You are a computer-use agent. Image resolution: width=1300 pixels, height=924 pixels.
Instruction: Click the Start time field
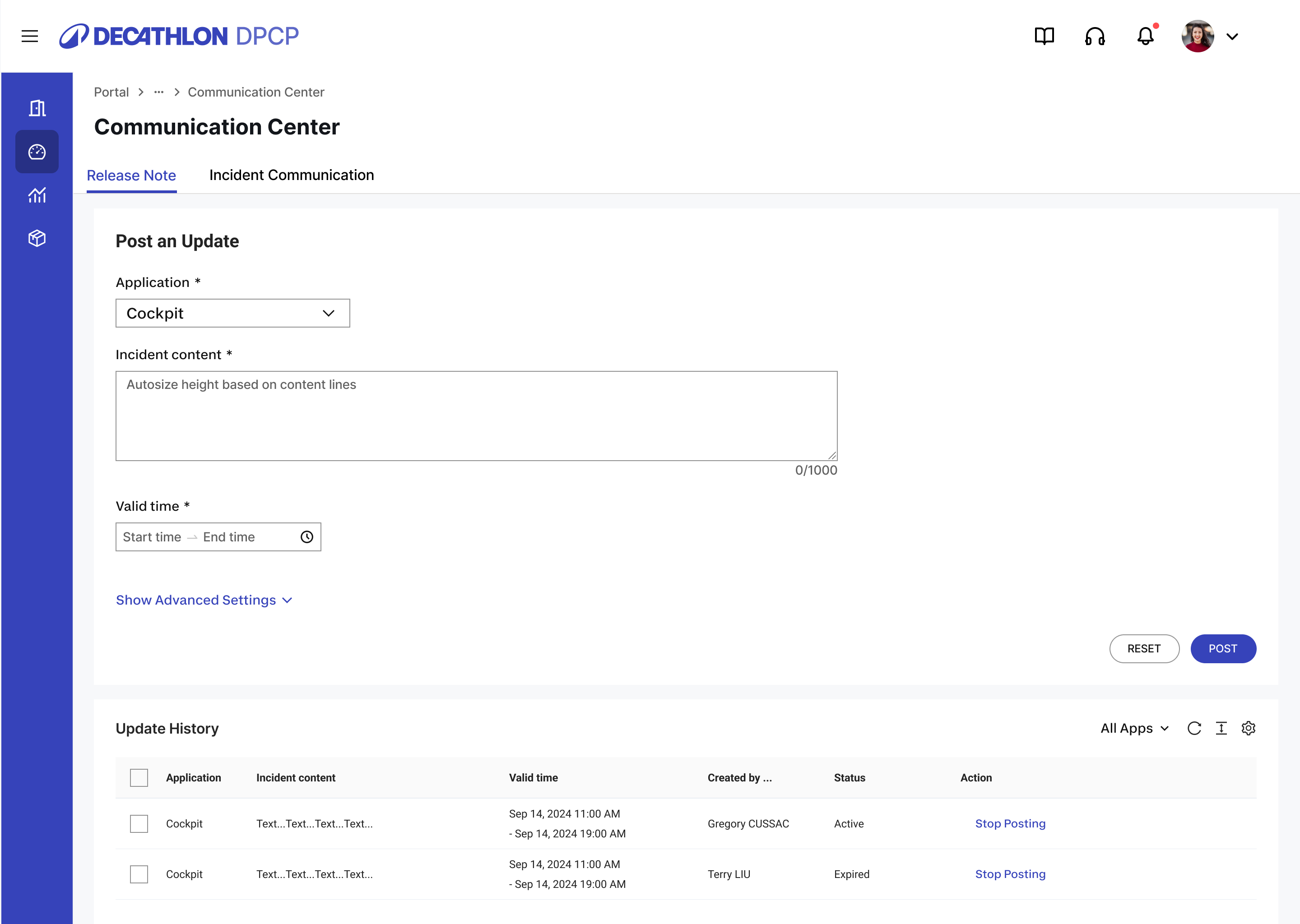[x=152, y=537]
